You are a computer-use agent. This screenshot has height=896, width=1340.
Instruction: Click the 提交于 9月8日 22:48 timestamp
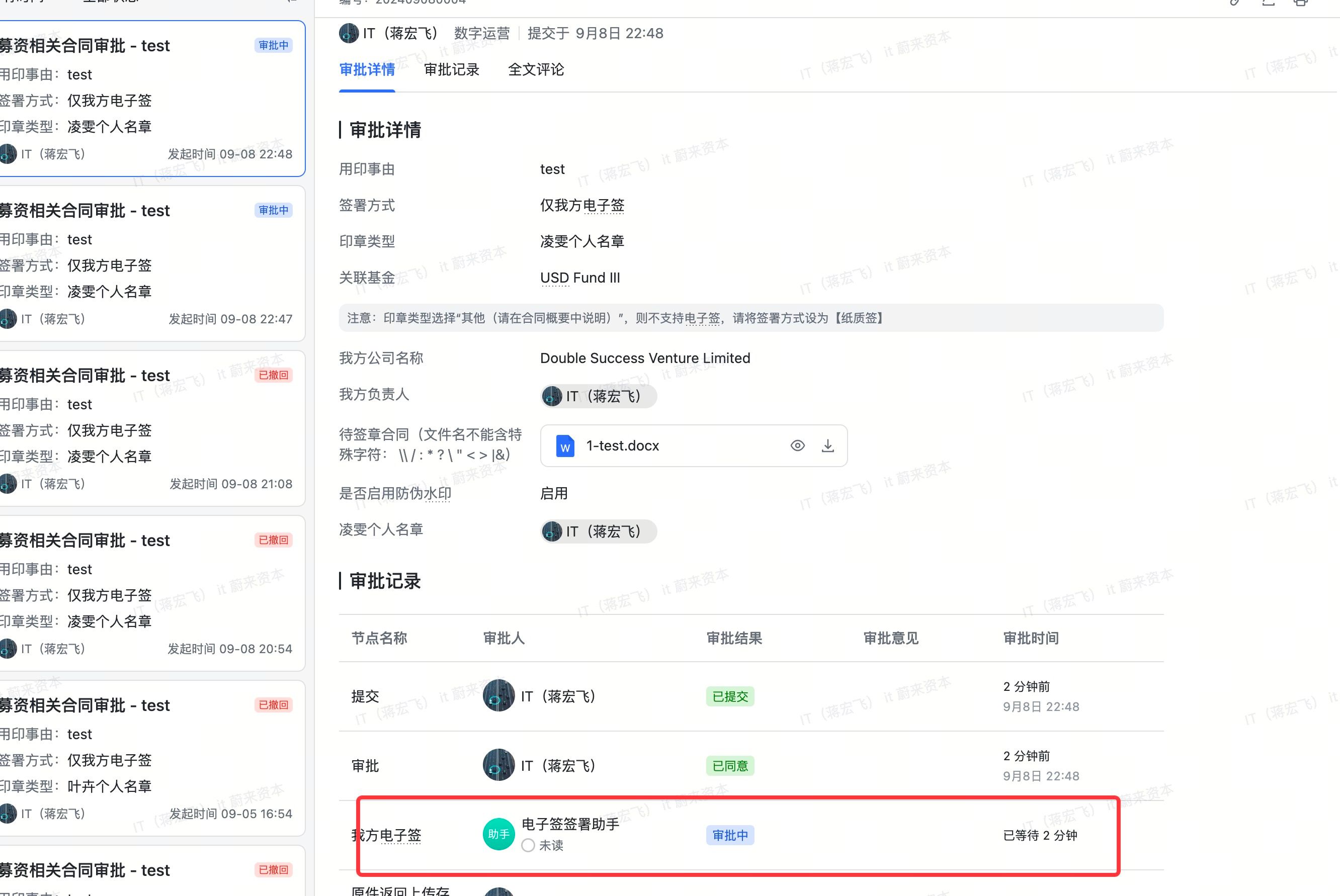pyautogui.click(x=595, y=33)
